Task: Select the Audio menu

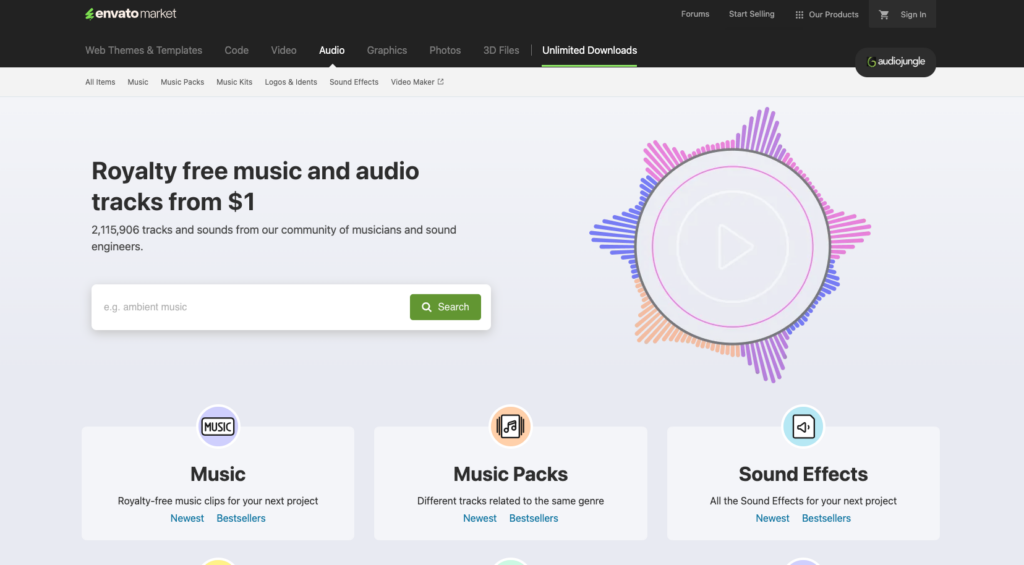Action: 332,50
